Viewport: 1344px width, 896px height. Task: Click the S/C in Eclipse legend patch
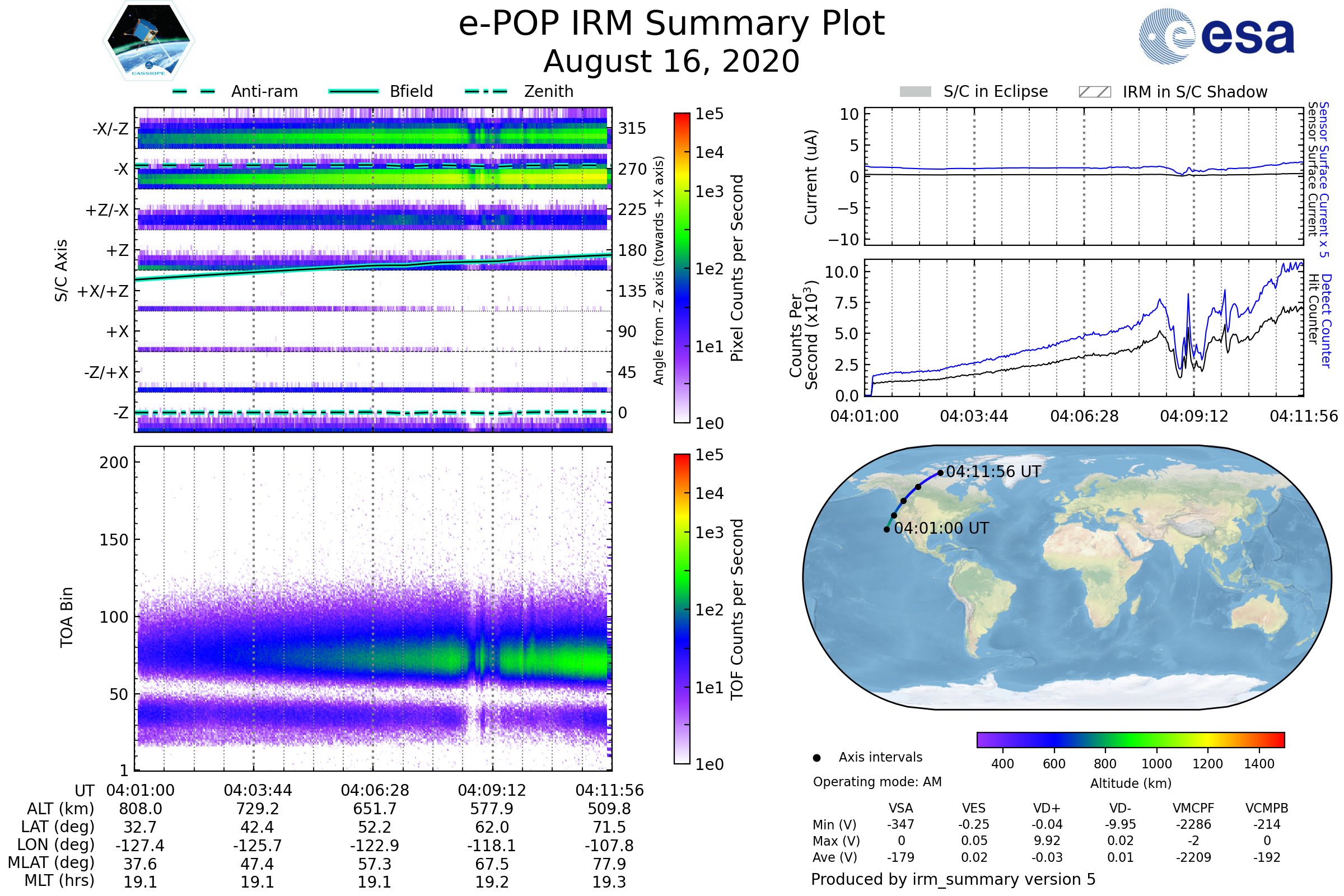[915, 92]
